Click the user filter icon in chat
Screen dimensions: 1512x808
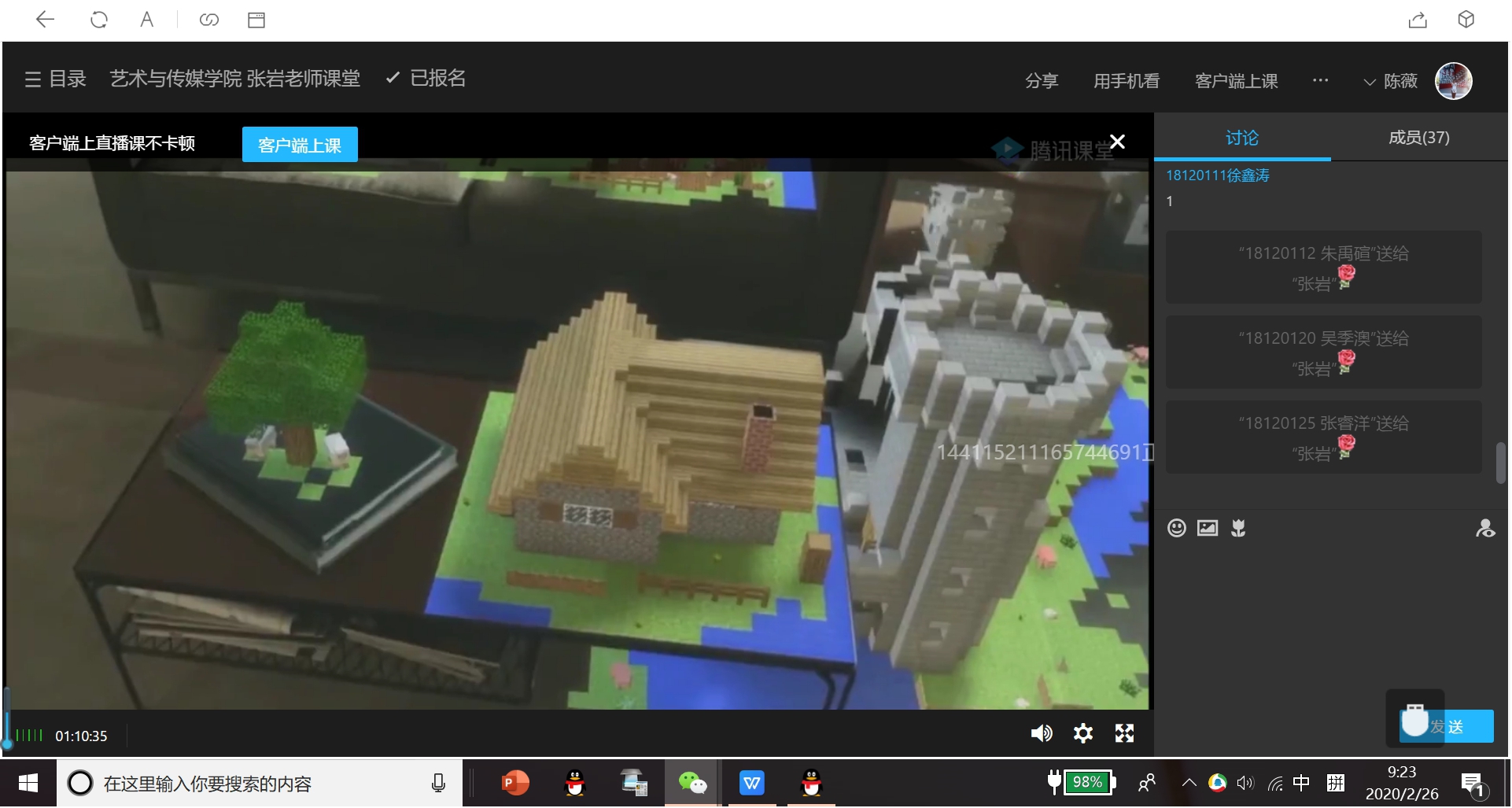click(1485, 529)
